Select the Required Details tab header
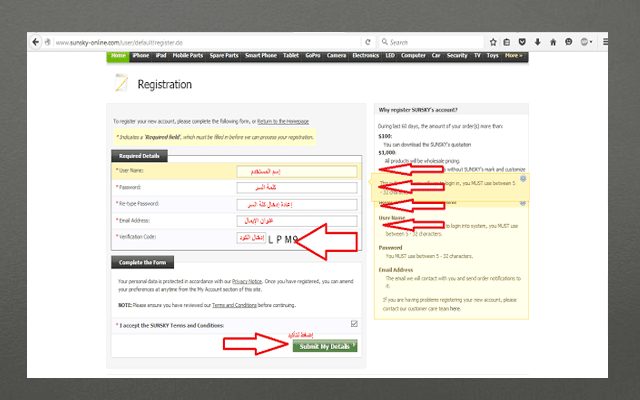Screen dimensions: 640x400 pos(139,156)
